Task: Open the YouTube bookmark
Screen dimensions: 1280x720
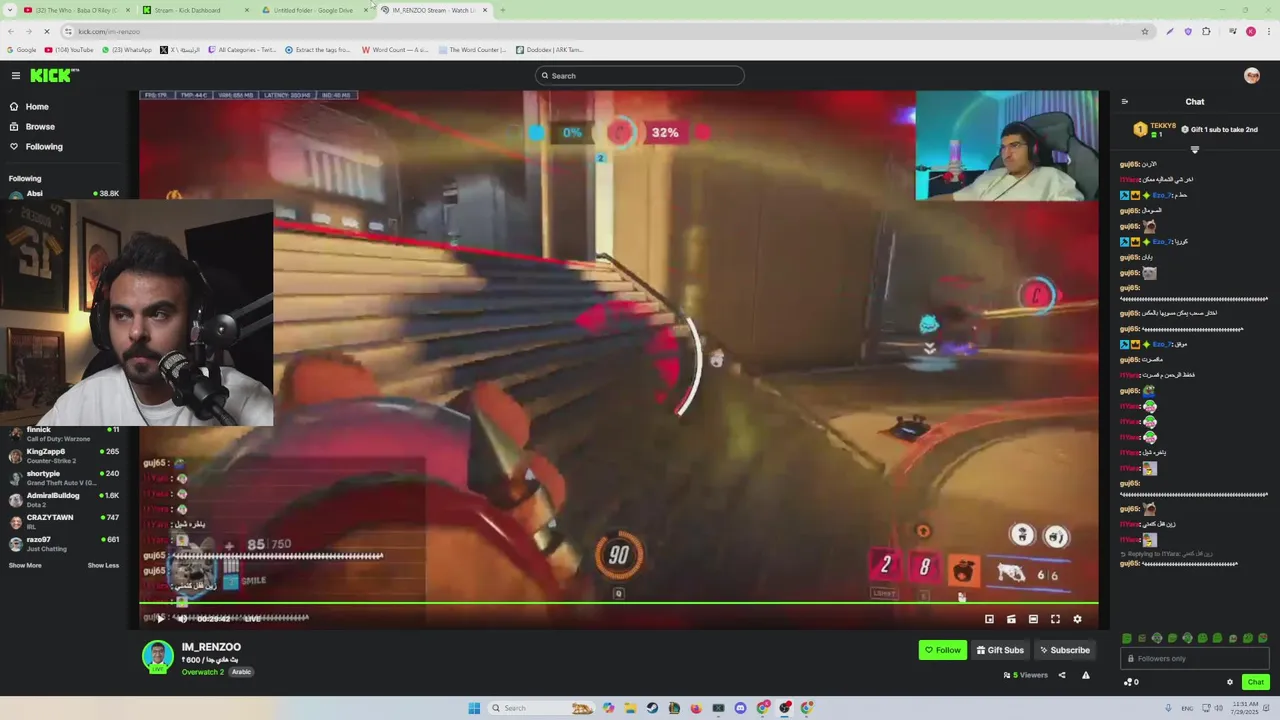Action: pos(70,50)
